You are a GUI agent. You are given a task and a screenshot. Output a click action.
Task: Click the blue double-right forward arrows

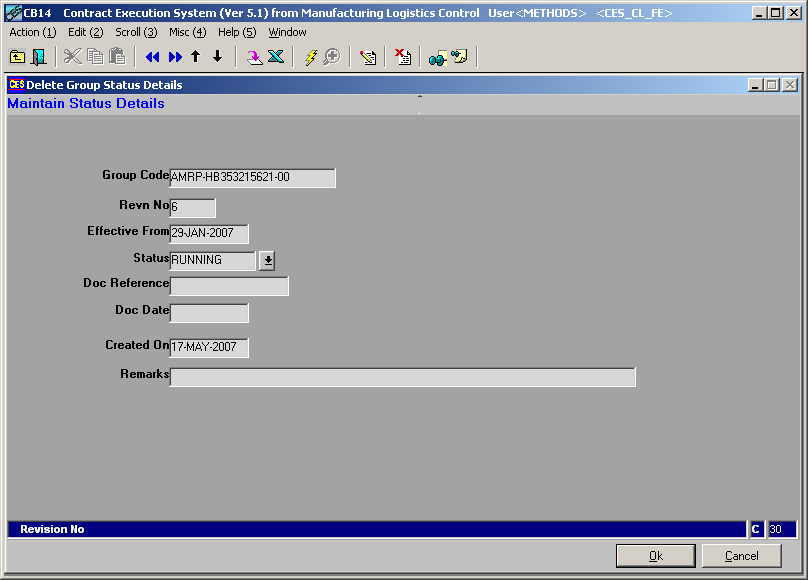tap(175, 57)
